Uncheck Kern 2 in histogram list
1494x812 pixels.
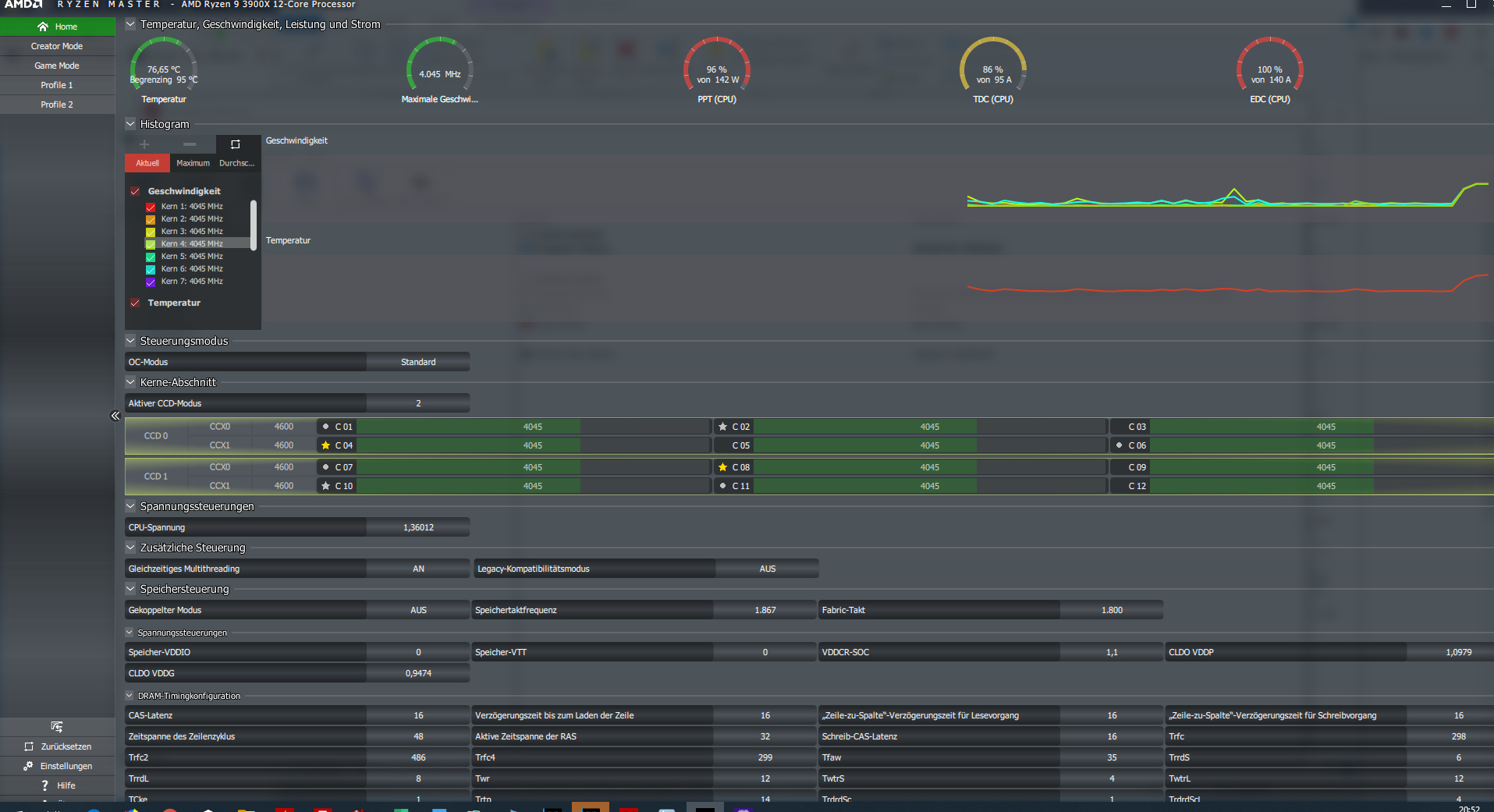click(151, 219)
